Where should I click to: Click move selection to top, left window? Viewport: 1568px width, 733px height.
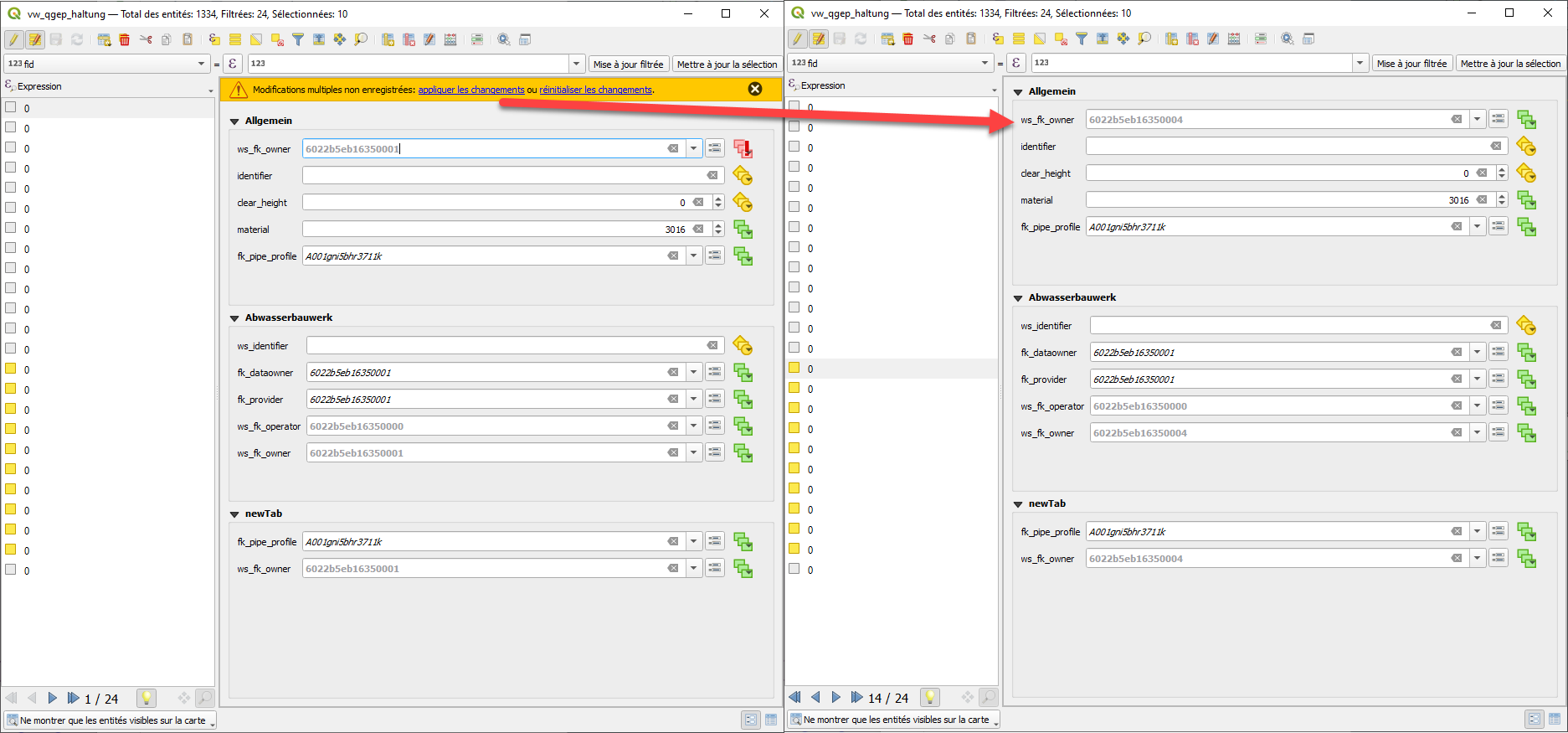coord(319,39)
